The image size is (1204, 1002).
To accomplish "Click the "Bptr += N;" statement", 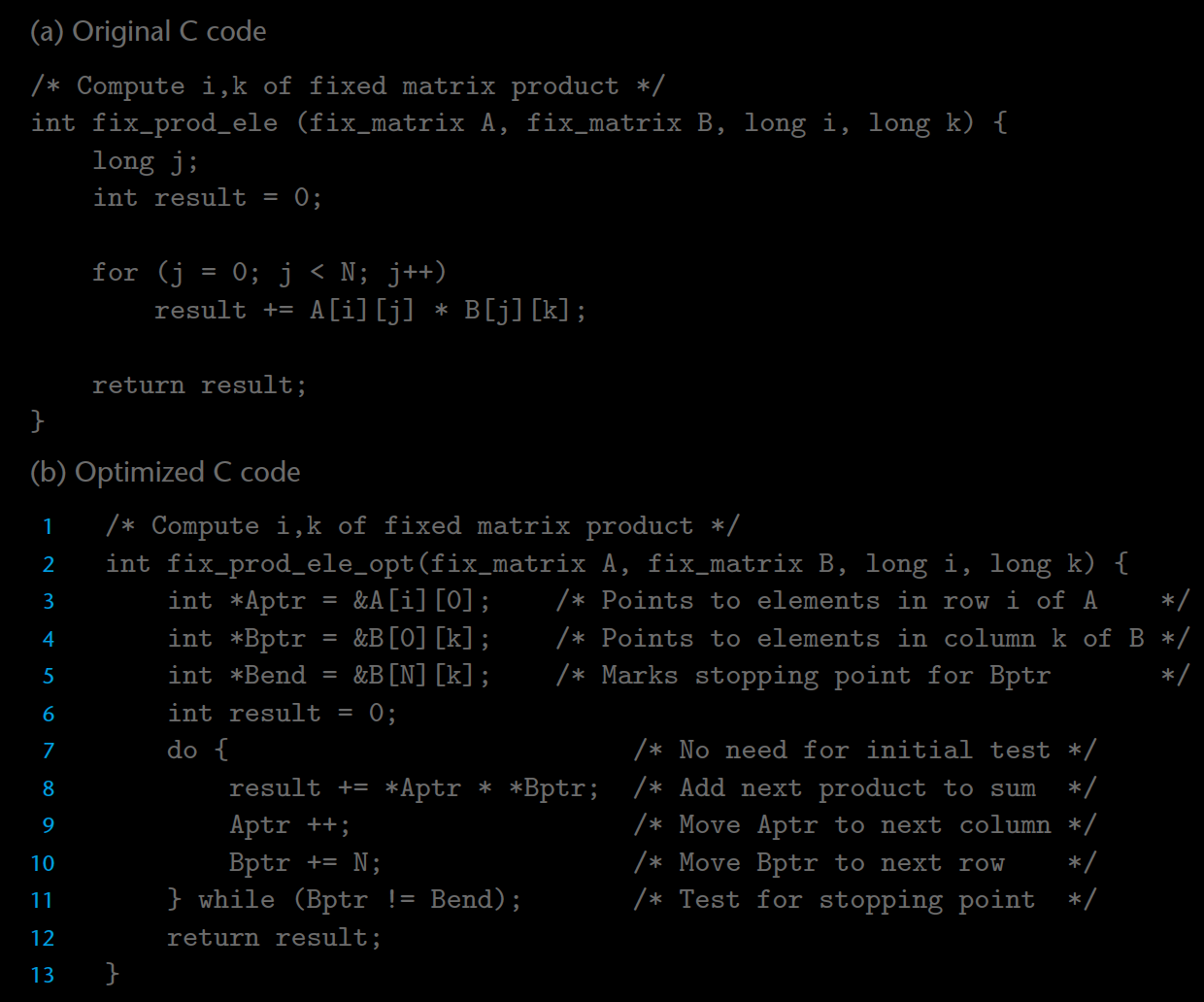I will (x=305, y=863).
